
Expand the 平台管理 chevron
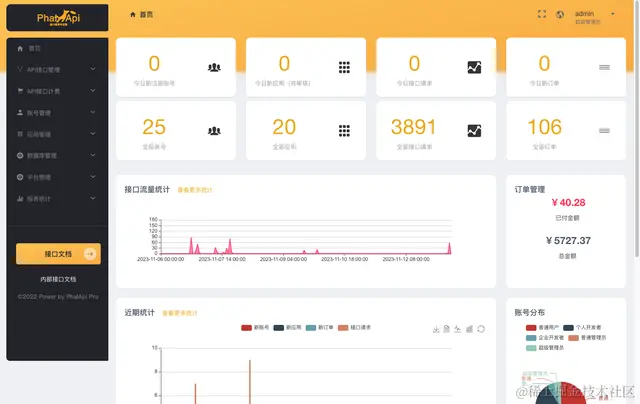pos(93,177)
